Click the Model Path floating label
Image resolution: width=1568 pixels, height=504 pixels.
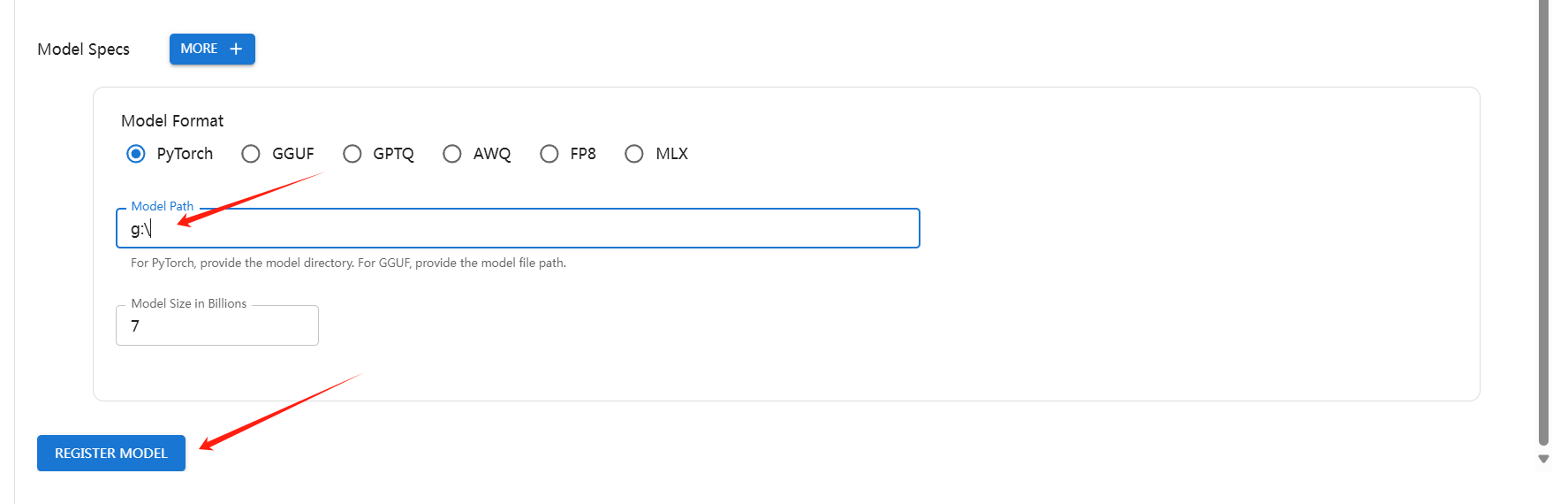(163, 206)
